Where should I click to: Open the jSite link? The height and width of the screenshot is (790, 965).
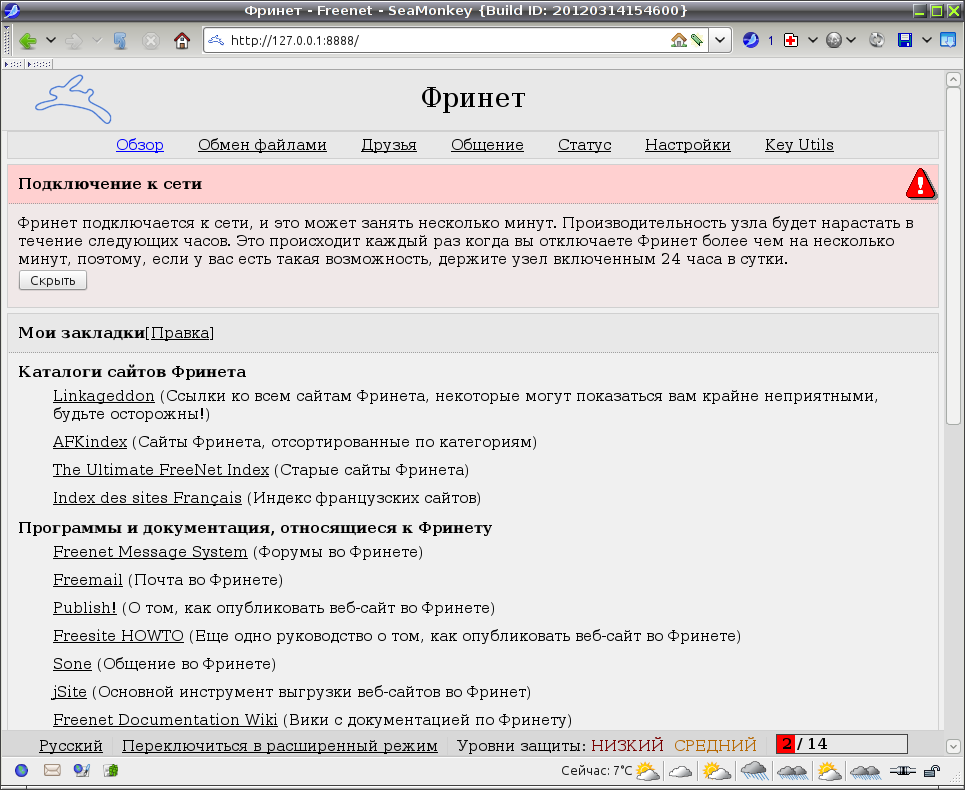70,692
